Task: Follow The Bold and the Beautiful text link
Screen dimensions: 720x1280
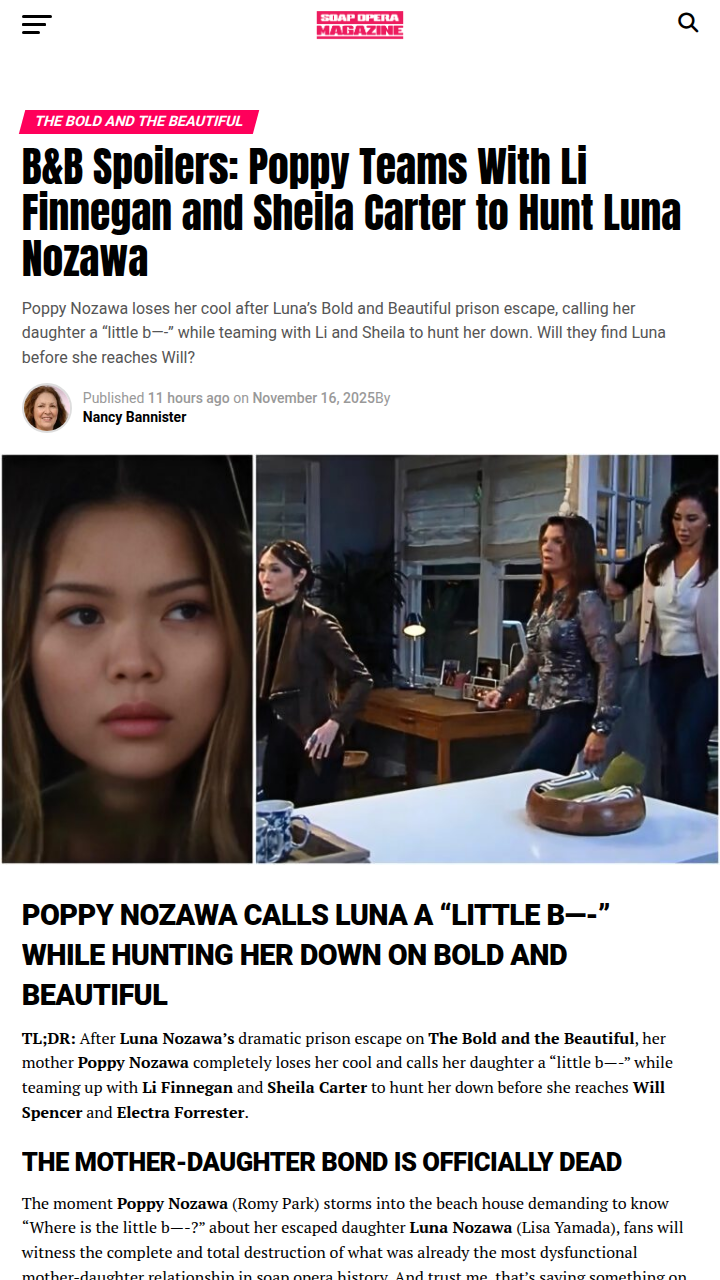Action: (x=531, y=1038)
